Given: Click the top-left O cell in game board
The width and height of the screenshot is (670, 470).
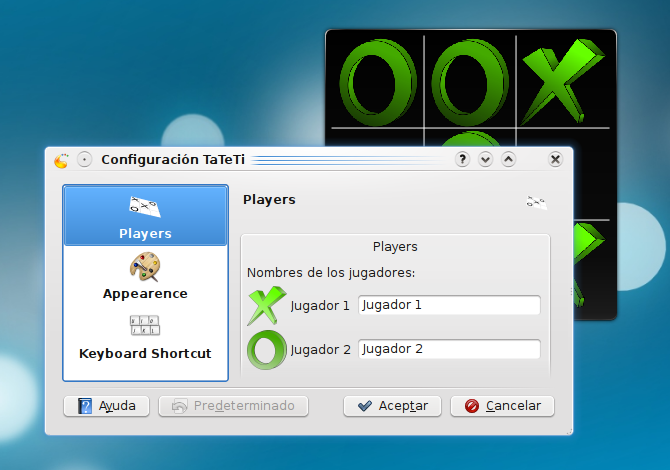Looking at the screenshot, I should coord(378,82).
